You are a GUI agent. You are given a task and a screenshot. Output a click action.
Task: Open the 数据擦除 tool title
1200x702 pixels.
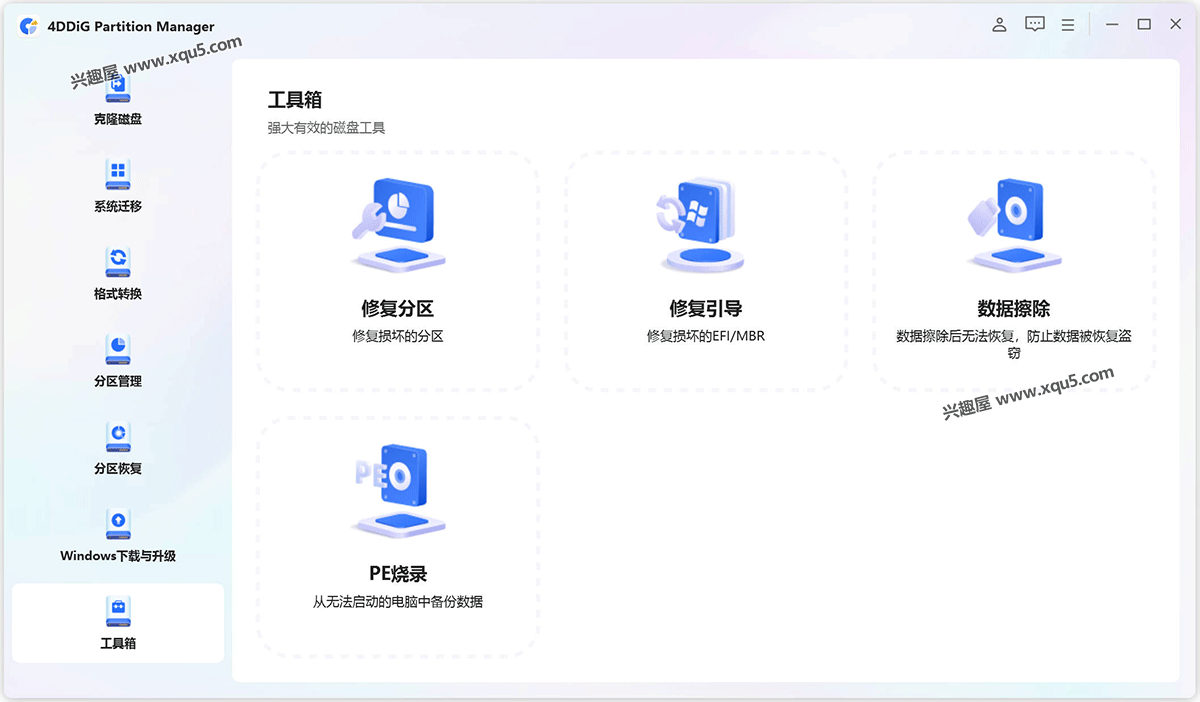pos(1013,309)
